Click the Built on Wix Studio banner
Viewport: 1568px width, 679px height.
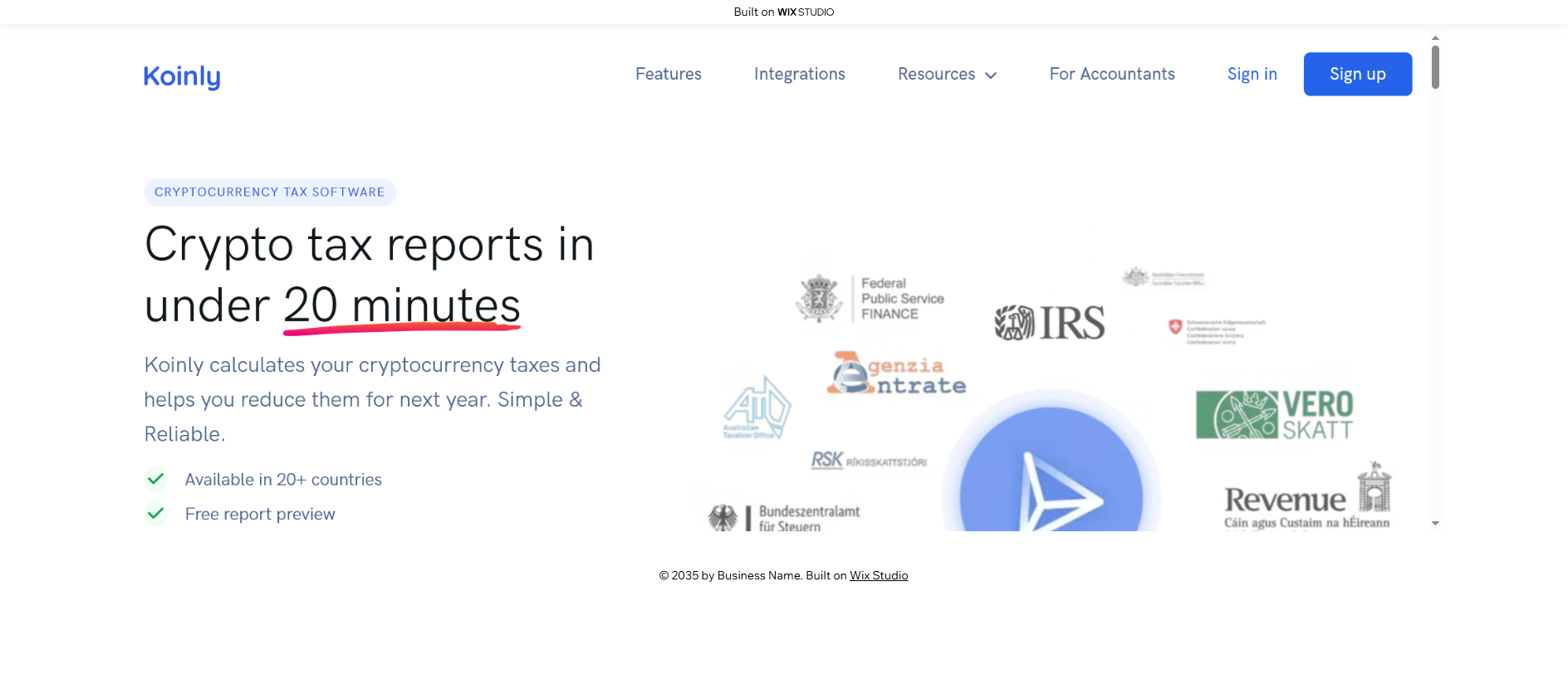[784, 12]
